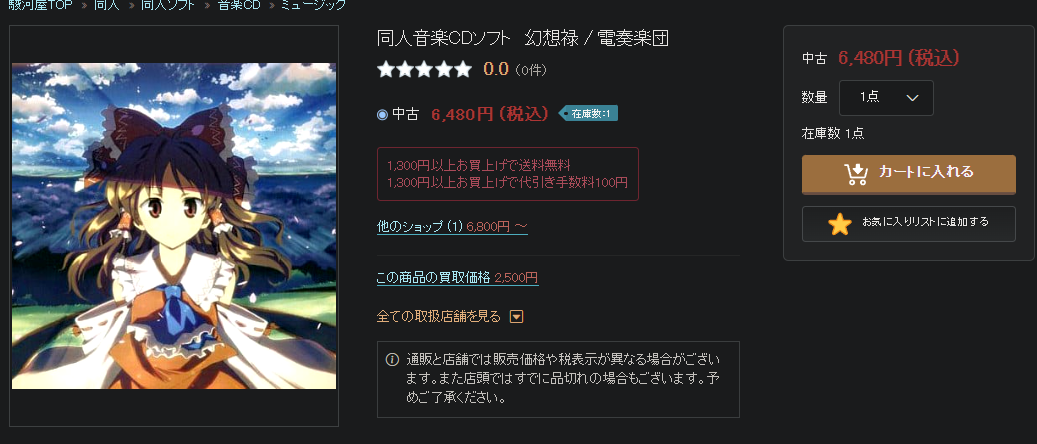This screenshot has height=444, width=1037.
Task: Click the first rating star
Action: pos(386,69)
